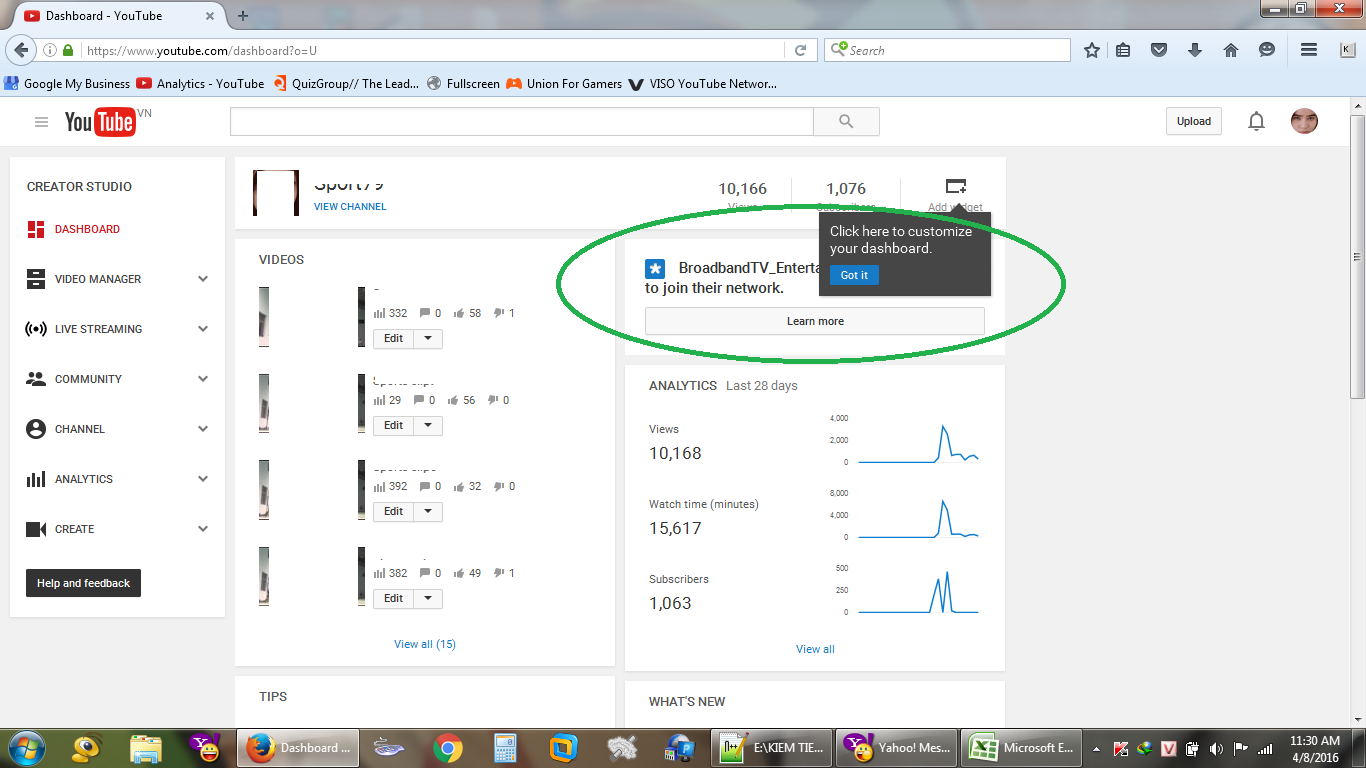Click Edit for the 392-view video
The width and height of the screenshot is (1366, 768).
point(394,511)
